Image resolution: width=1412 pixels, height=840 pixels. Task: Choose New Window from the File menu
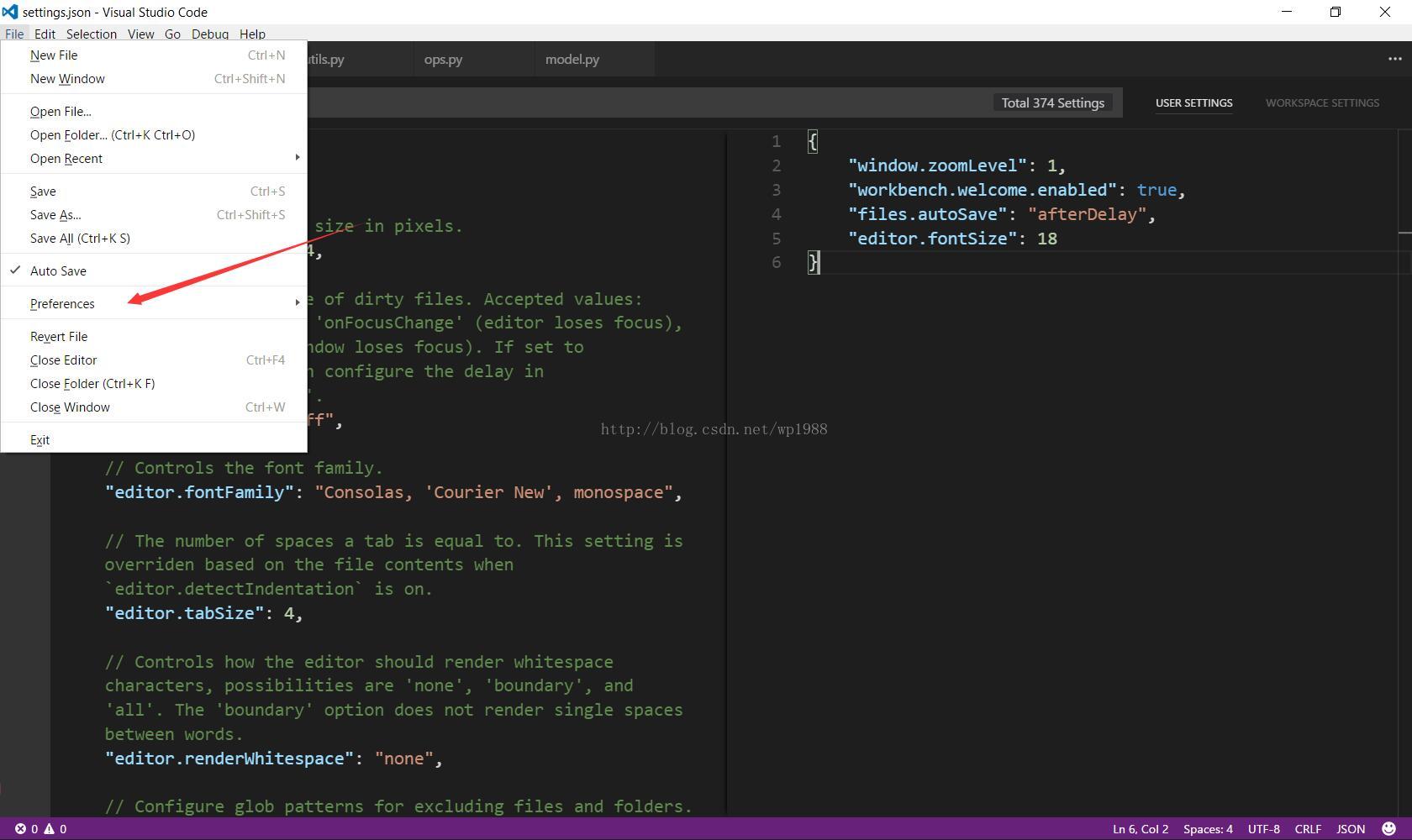click(x=154, y=78)
